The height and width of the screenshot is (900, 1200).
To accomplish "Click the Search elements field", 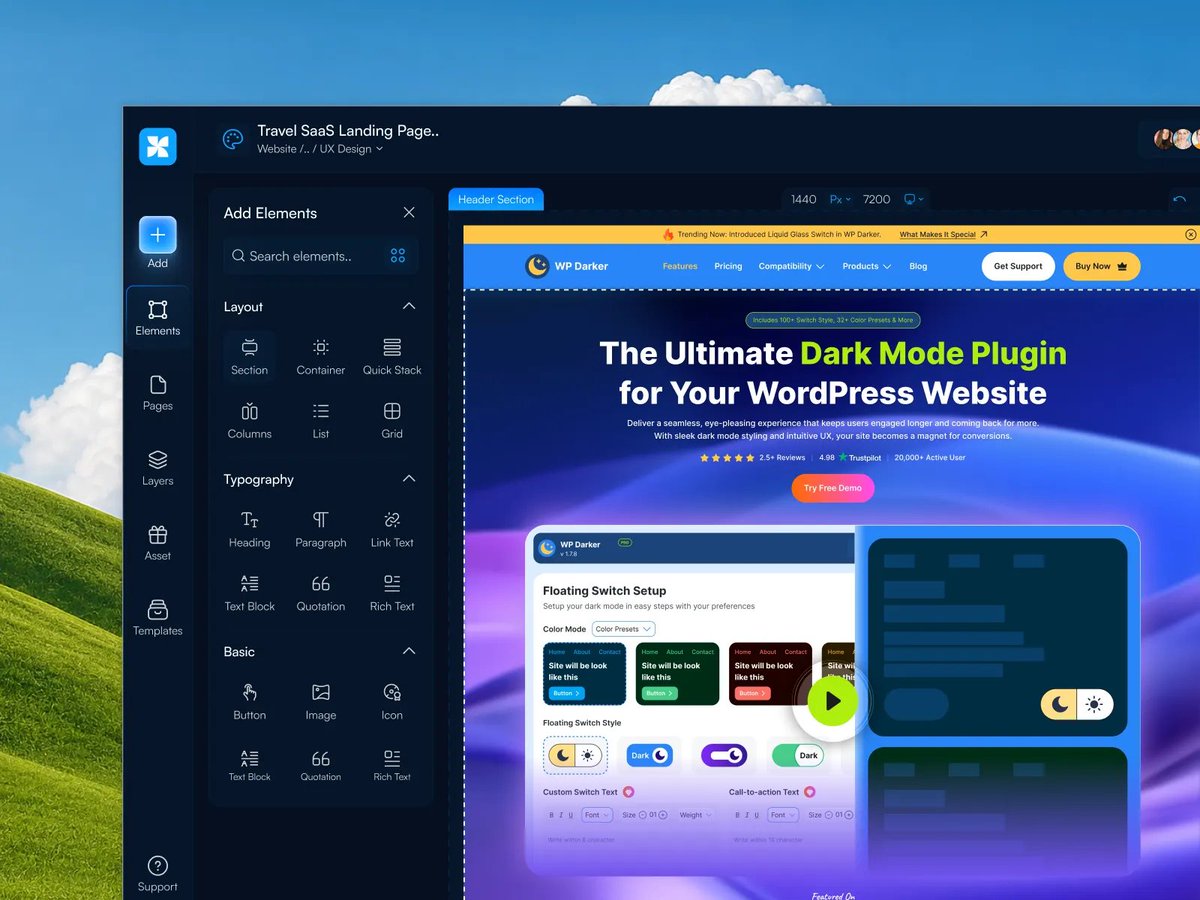I will 321,256.
